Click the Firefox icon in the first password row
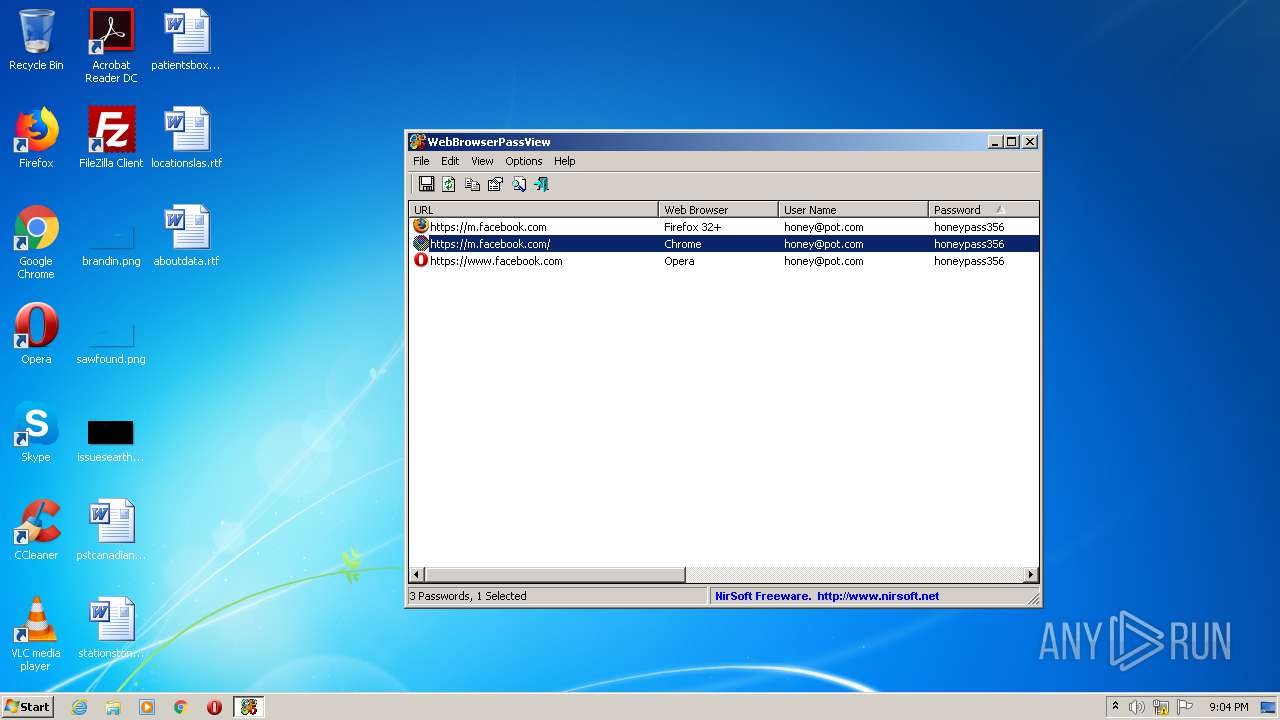The width and height of the screenshot is (1280, 720). pyautogui.click(x=421, y=226)
